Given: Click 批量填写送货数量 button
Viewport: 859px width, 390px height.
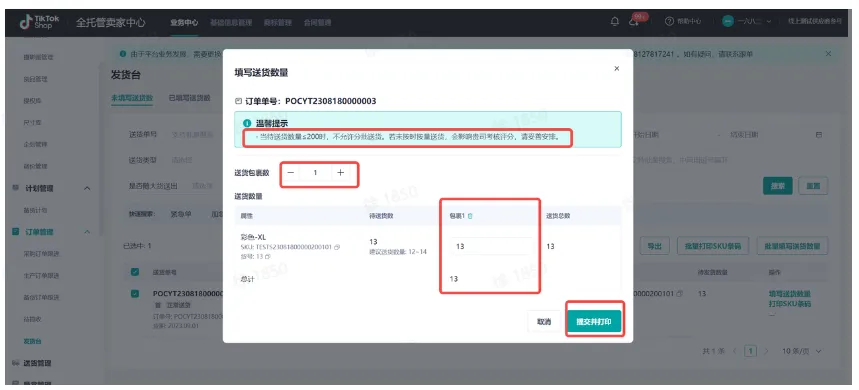Looking at the screenshot, I should [x=792, y=246].
